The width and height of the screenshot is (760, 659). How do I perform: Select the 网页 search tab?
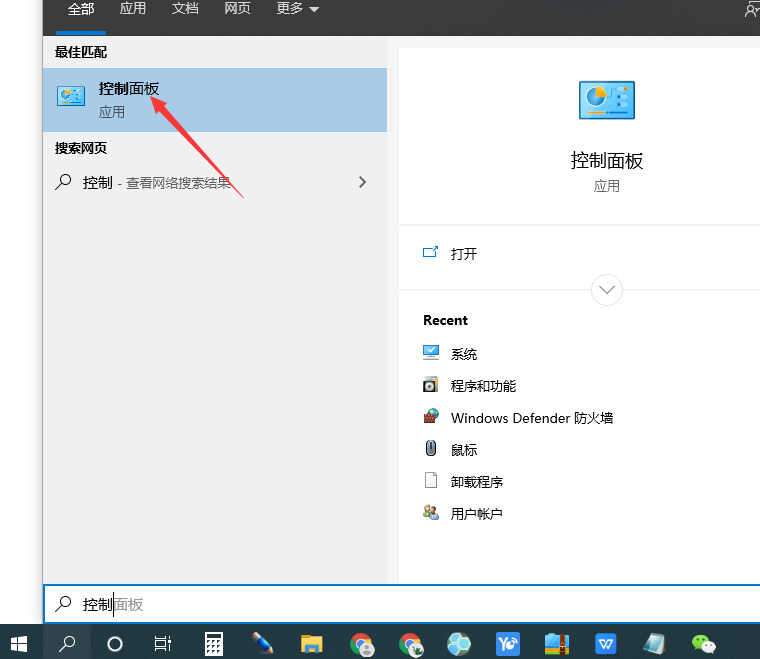237,9
